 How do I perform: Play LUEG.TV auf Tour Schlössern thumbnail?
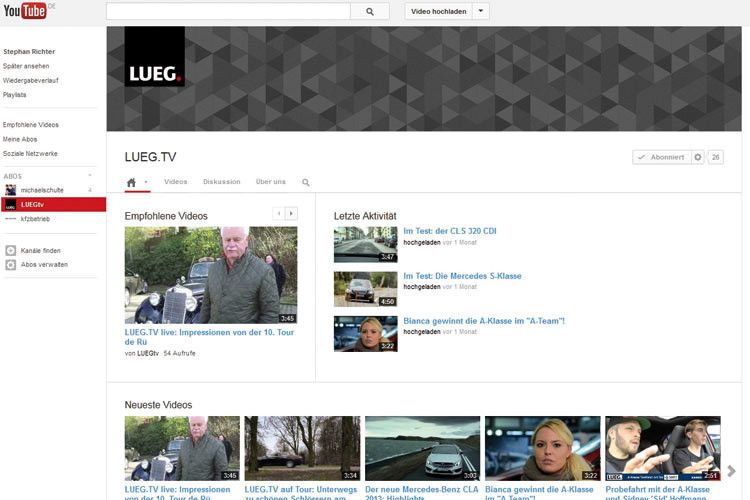click(302, 448)
